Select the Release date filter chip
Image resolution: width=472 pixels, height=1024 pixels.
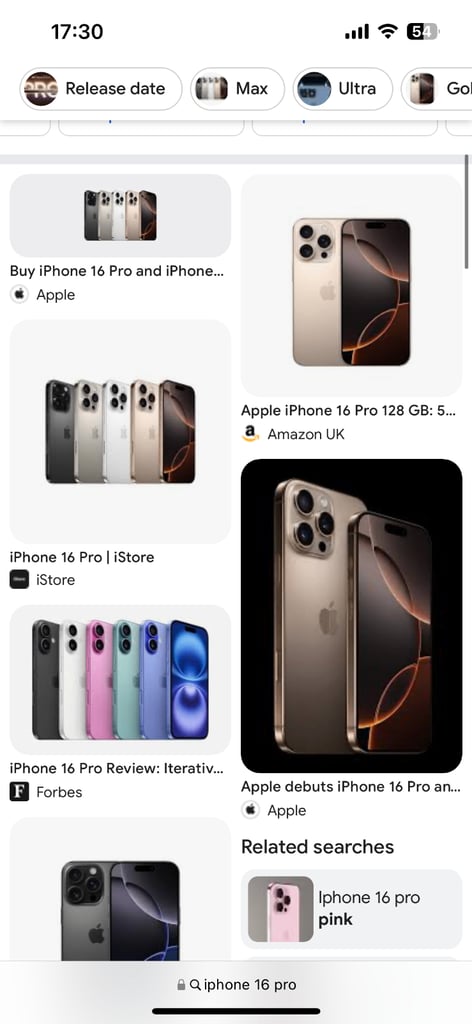point(101,89)
